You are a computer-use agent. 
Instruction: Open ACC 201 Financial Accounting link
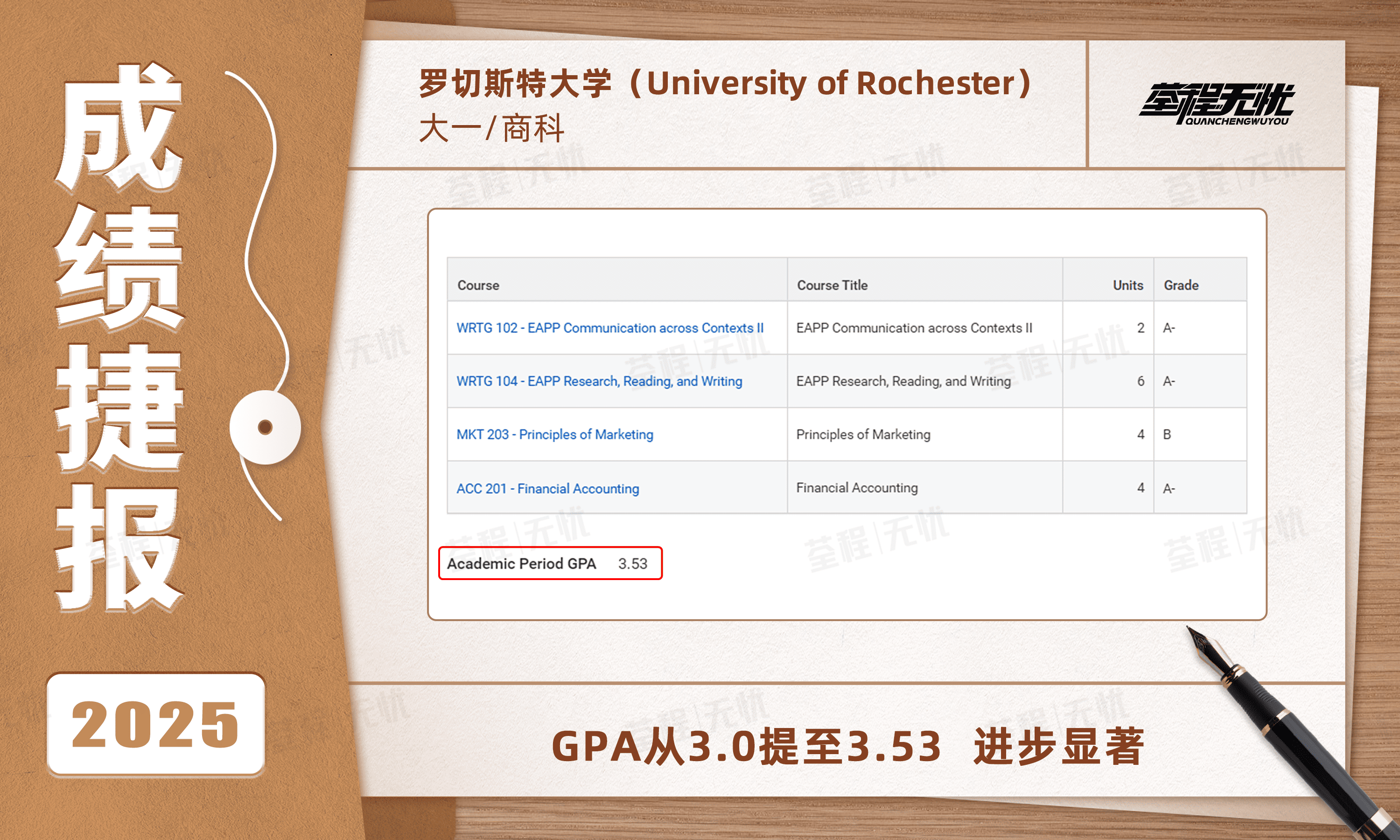547,488
